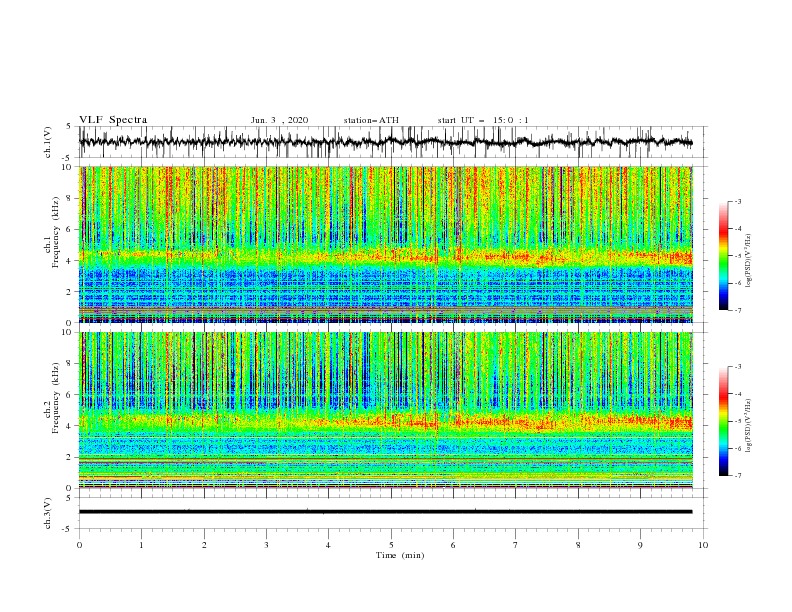Image resolution: width=792 pixels, height=612 pixels.
Task: Click the ch.3 flat black signal trace
Action: (385, 512)
